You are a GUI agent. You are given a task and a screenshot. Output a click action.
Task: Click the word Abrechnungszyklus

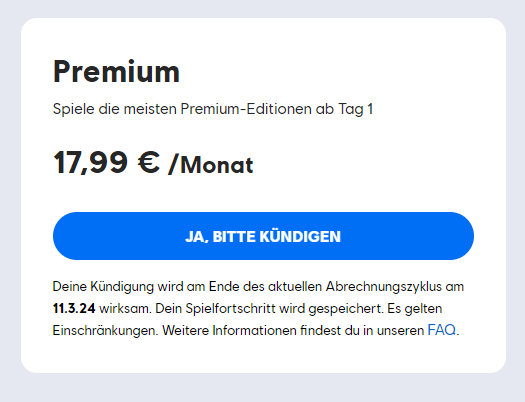(x=384, y=287)
